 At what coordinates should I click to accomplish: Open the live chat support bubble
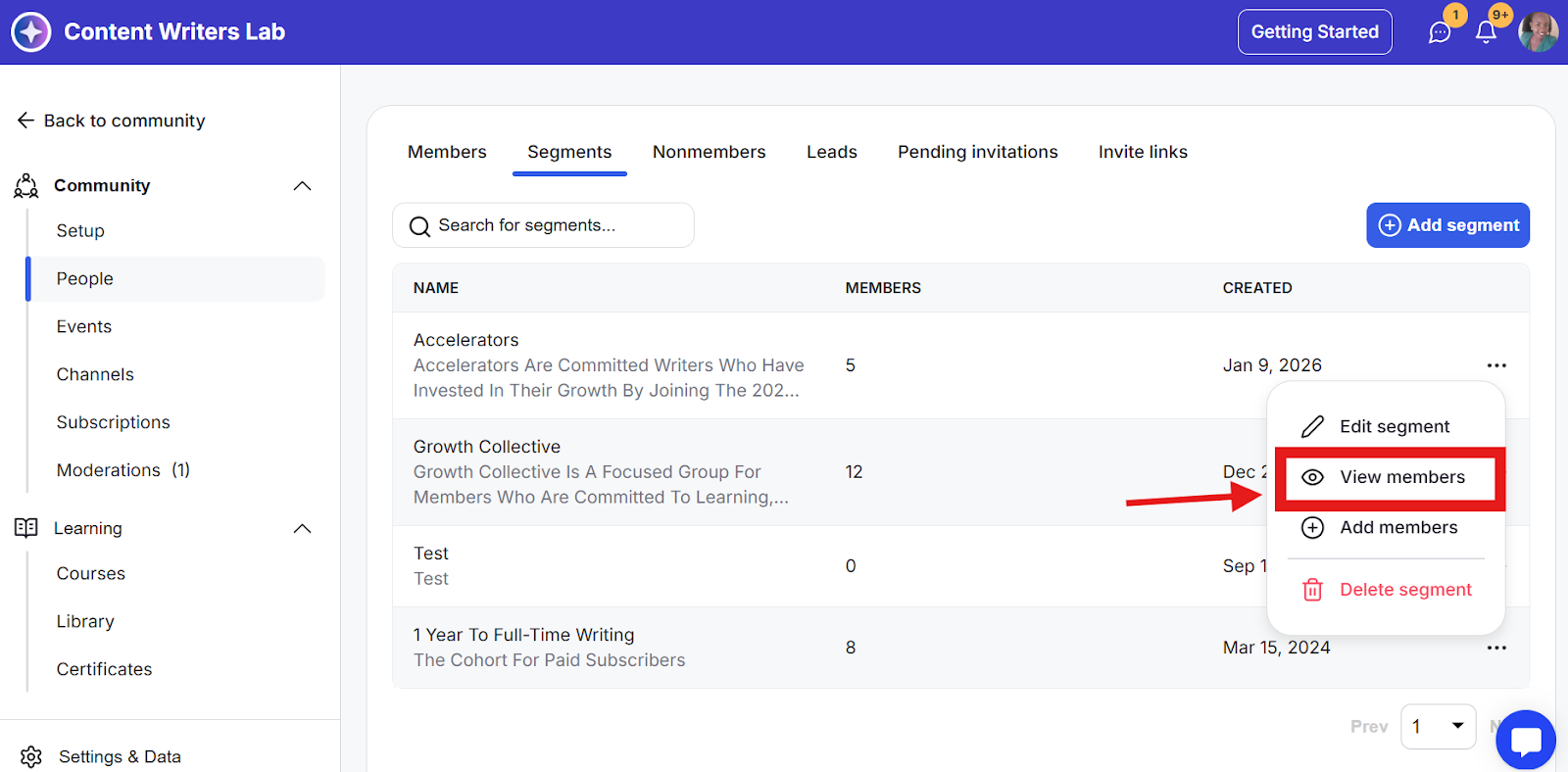[x=1525, y=740]
